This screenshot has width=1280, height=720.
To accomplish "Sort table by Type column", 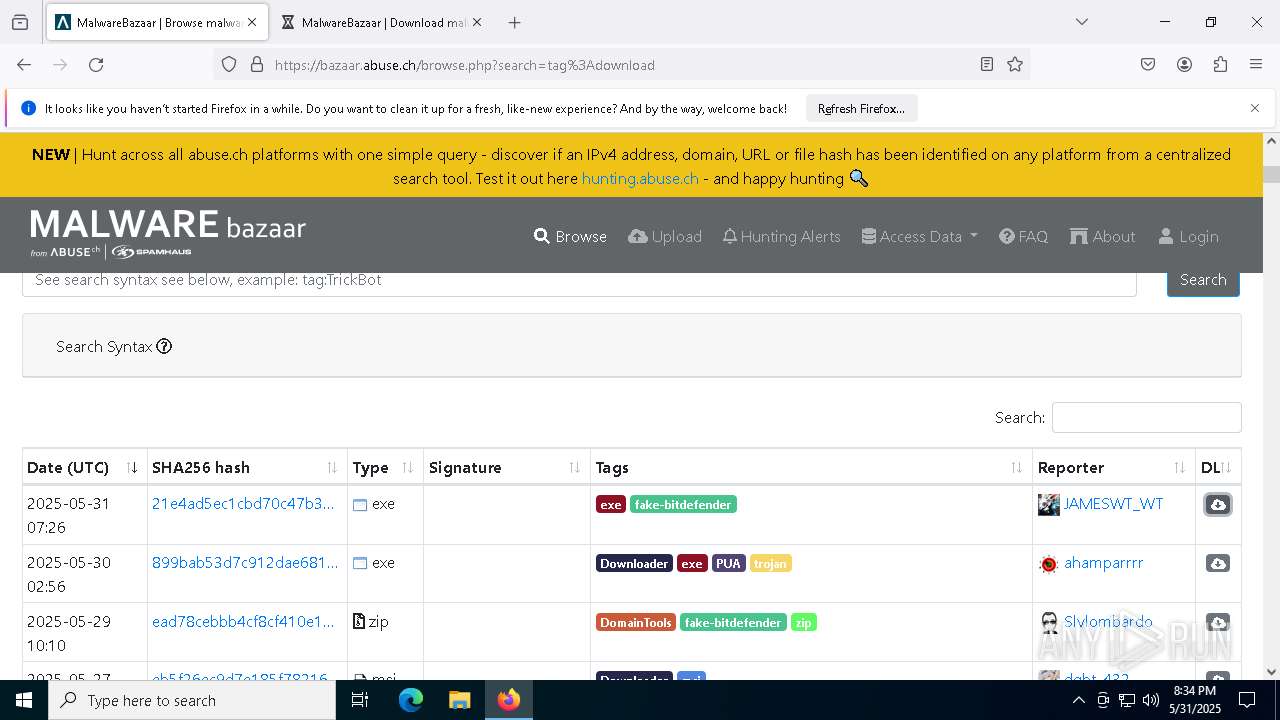I will 385,467.
